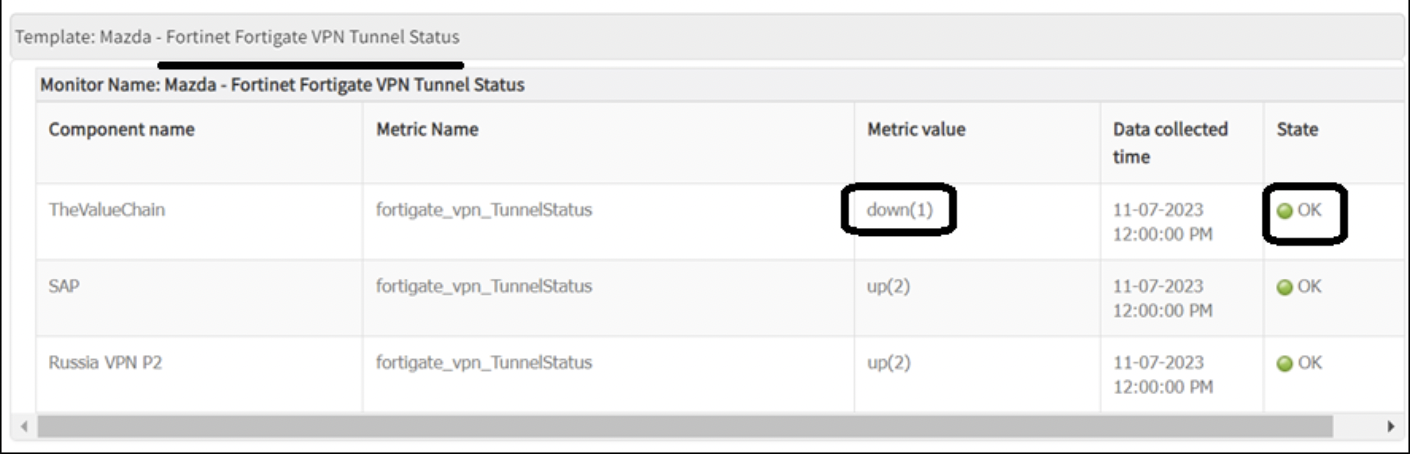The height and width of the screenshot is (454, 1410).
Task: Click collected time for Russia VPN P2
Action: (x=1164, y=374)
